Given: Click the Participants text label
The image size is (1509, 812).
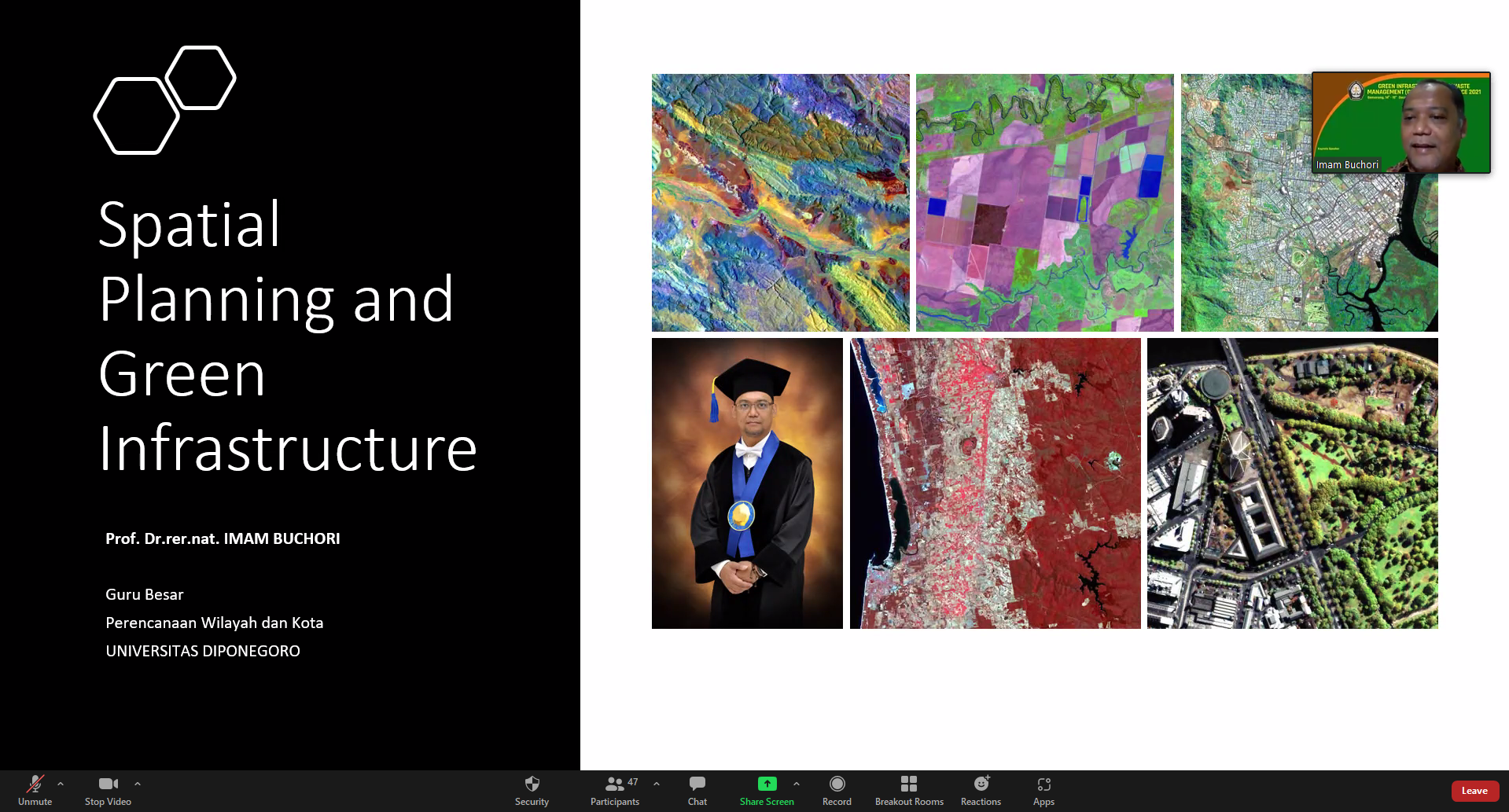Looking at the screenshot, I should (614, 802).
